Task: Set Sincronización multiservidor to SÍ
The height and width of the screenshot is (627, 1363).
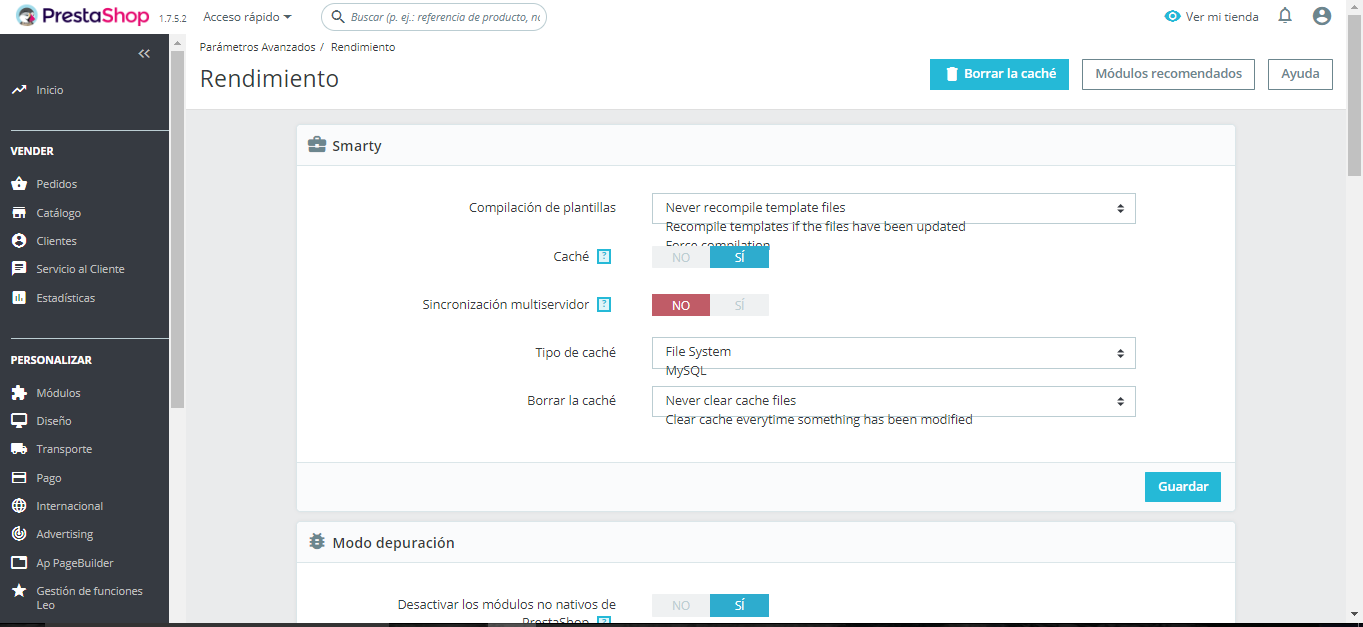Action: point(740,305)
